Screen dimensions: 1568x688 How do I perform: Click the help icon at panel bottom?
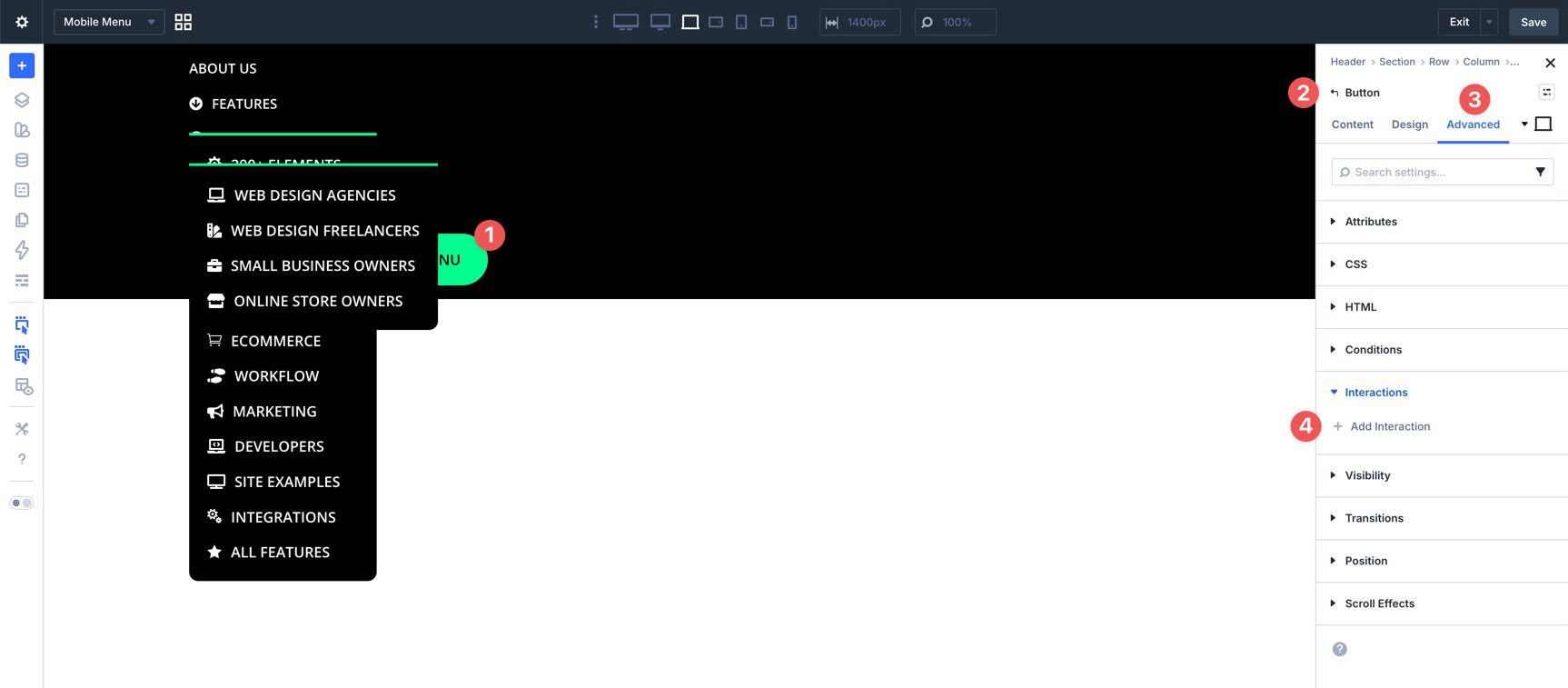[x=1339, y=649]
